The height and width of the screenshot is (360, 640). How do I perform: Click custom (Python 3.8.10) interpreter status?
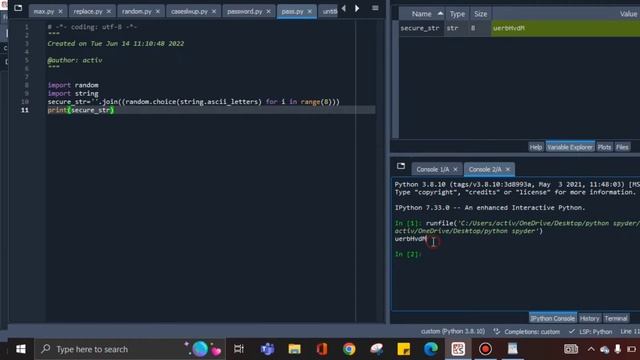pos(453,331)
